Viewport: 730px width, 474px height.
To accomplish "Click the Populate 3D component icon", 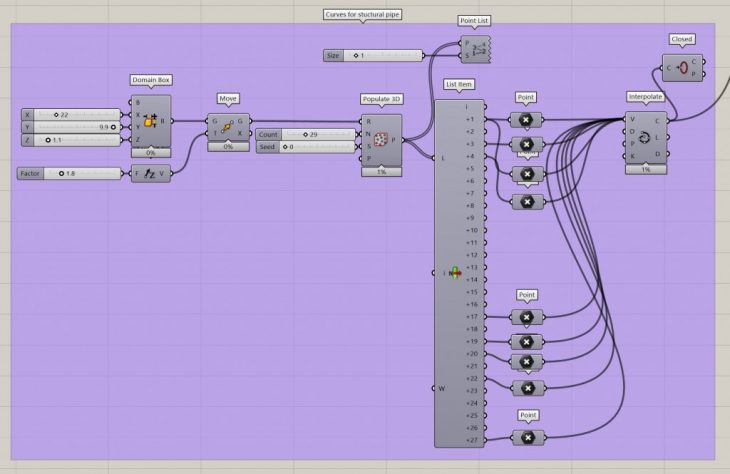I will [380, 139].
